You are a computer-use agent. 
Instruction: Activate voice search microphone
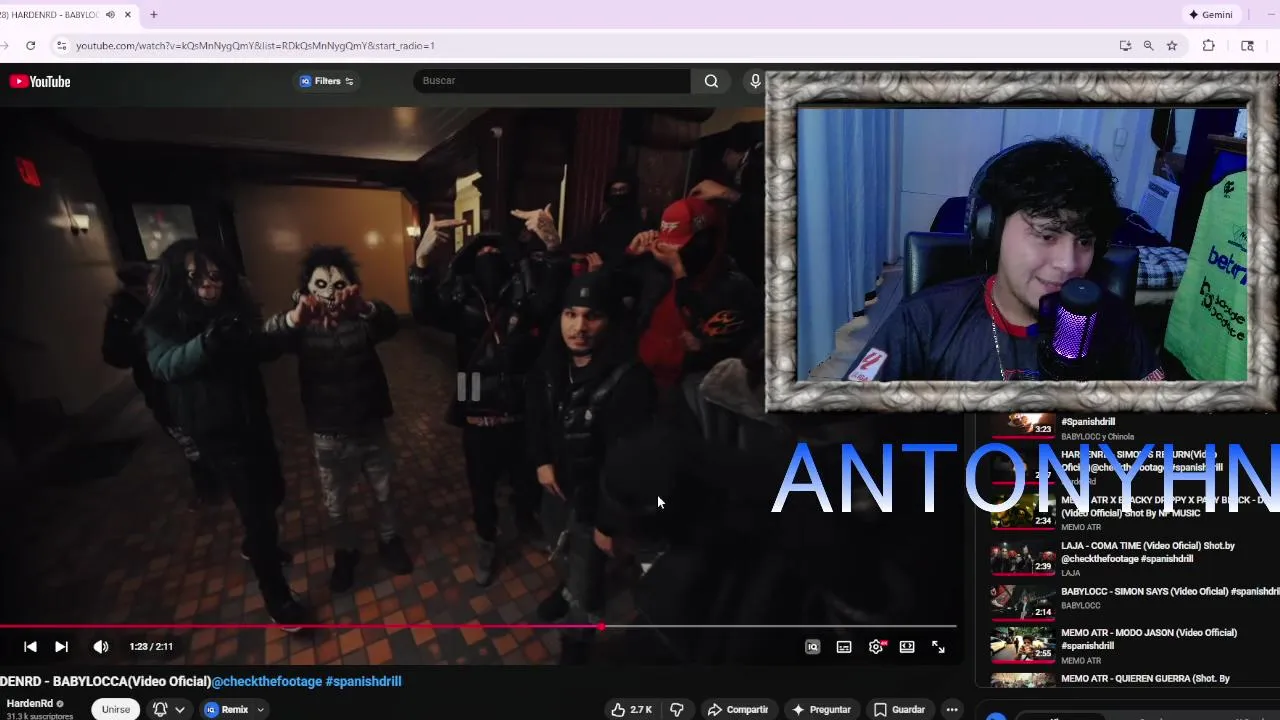[x=755, y=81]
